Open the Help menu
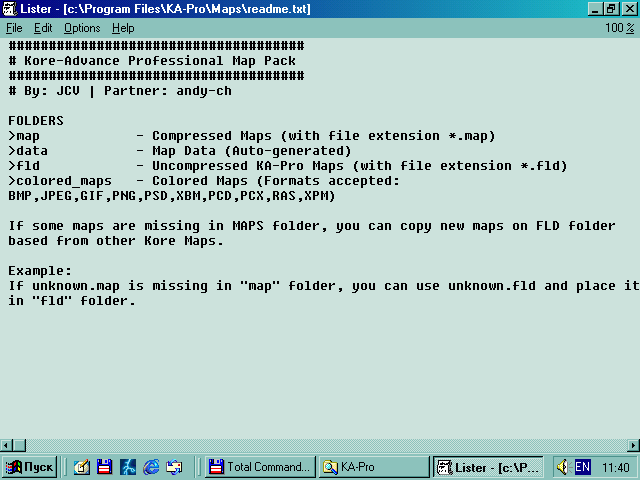The height and width of the screenshot is (480, 640). tap(123, 28)
